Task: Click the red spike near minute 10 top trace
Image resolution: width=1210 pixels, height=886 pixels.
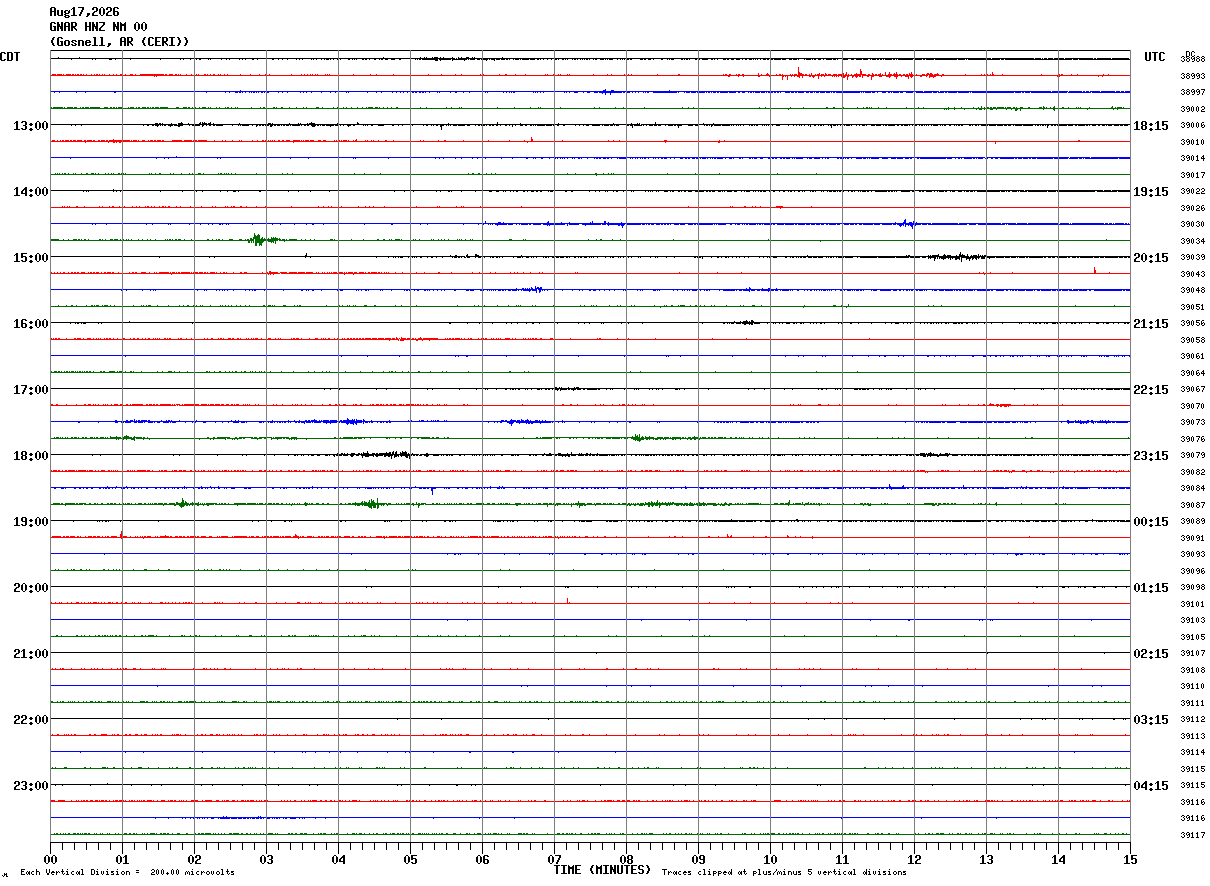Action: [799, 71]
